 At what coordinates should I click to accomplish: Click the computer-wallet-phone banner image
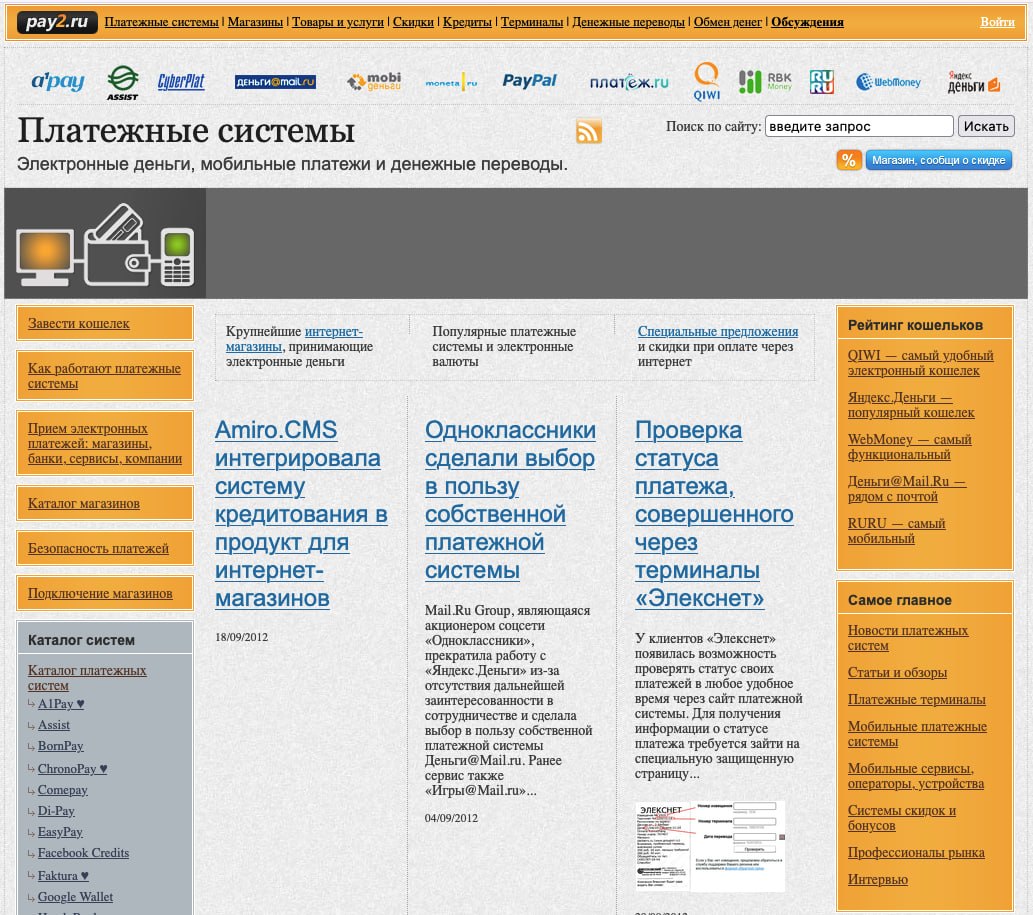click(105, 243)
